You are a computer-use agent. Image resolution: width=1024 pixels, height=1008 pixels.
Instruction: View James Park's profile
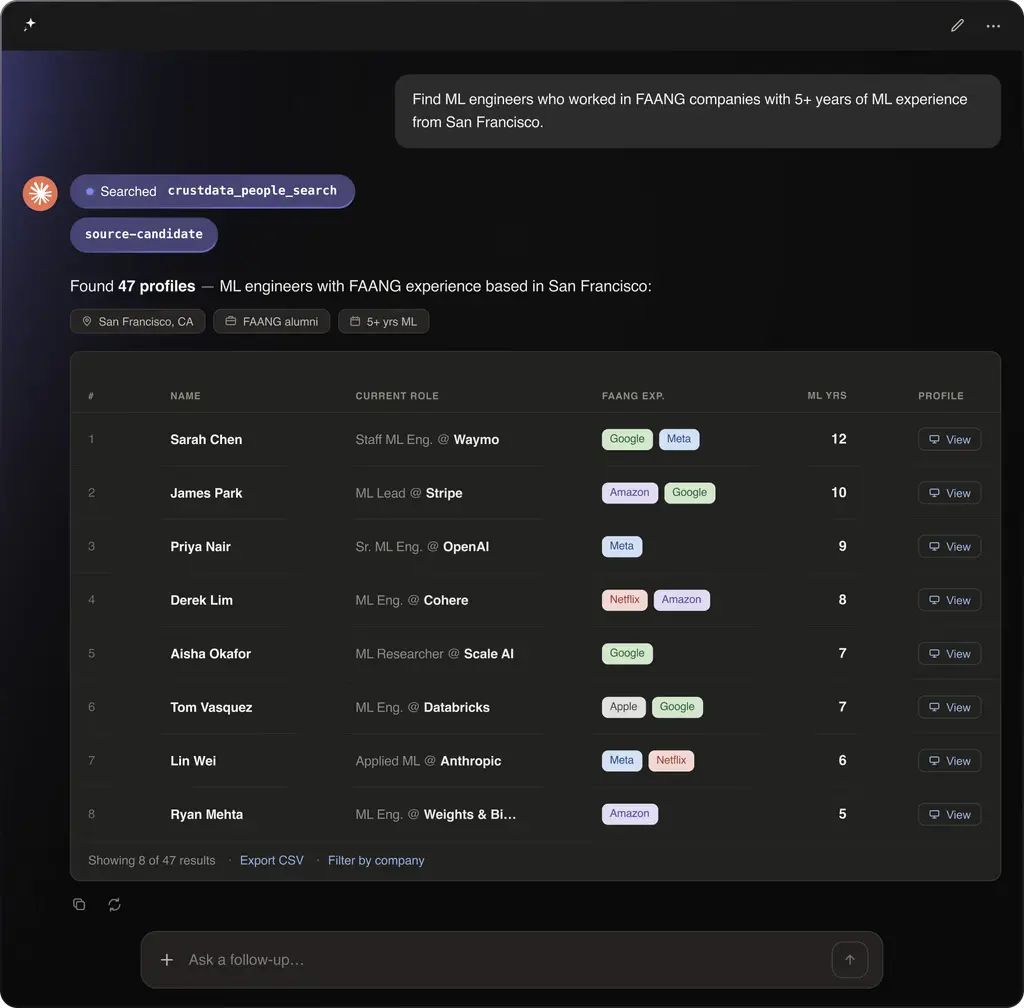(x=950, y=493)
